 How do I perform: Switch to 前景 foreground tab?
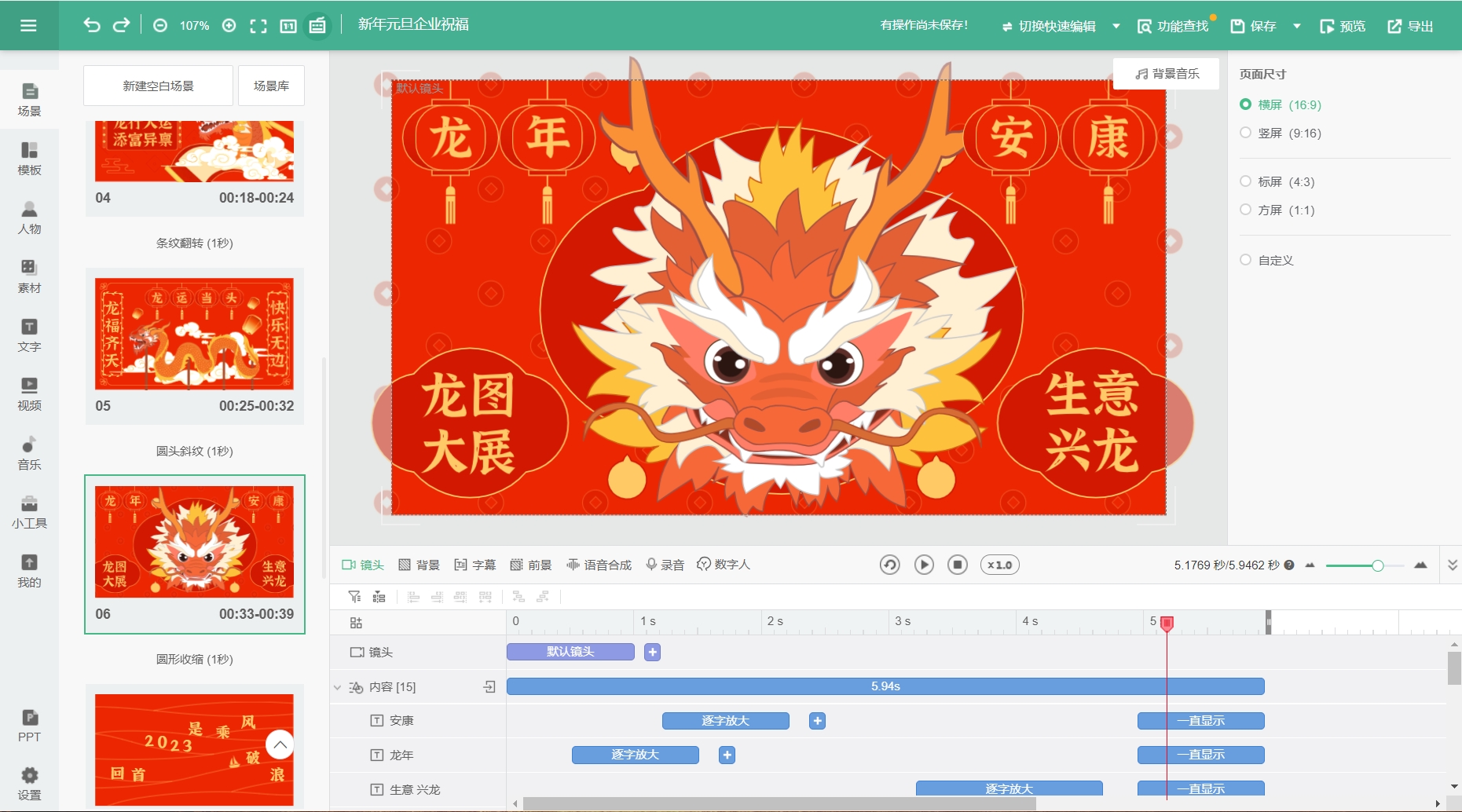coord(531,565)
